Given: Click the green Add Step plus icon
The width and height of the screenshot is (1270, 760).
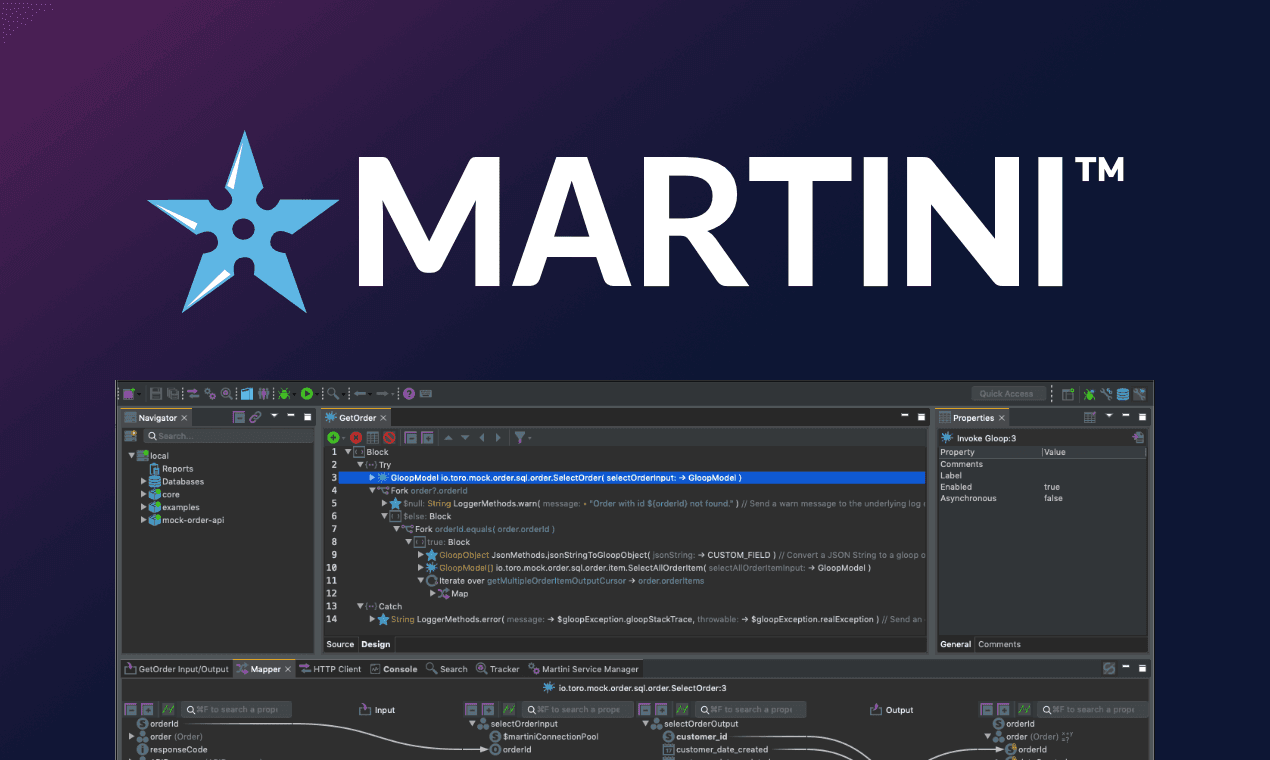Looking at the screenshot, I should 333,437.
